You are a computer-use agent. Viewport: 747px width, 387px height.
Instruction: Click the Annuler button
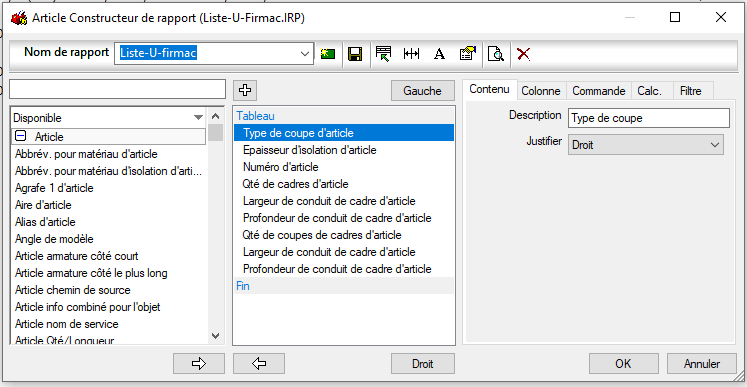702,364
